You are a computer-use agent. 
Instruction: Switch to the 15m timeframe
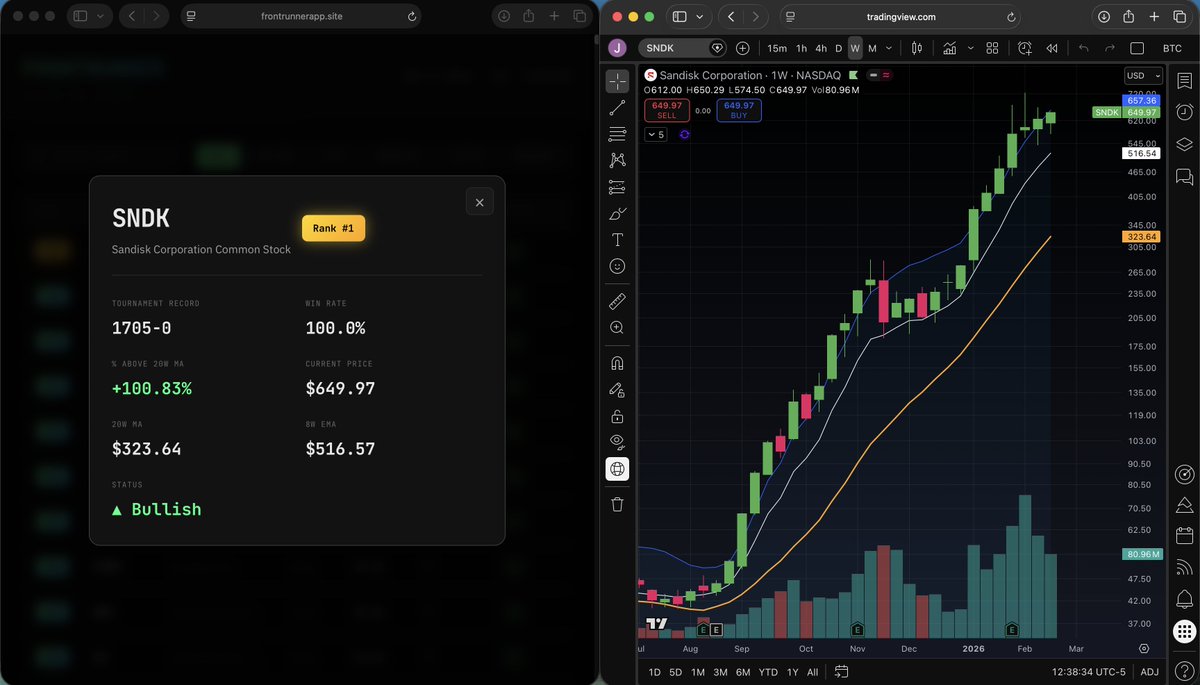tap(777, 48)
